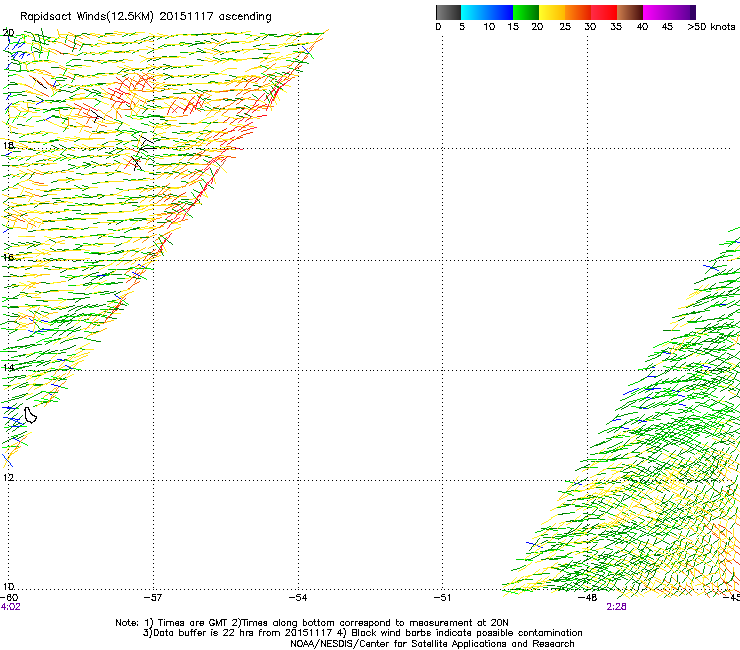Image resolution: width=740 pixels, height=650 pixels.
Task: Click the black island outline near 13N
Action: pos(30,415)
